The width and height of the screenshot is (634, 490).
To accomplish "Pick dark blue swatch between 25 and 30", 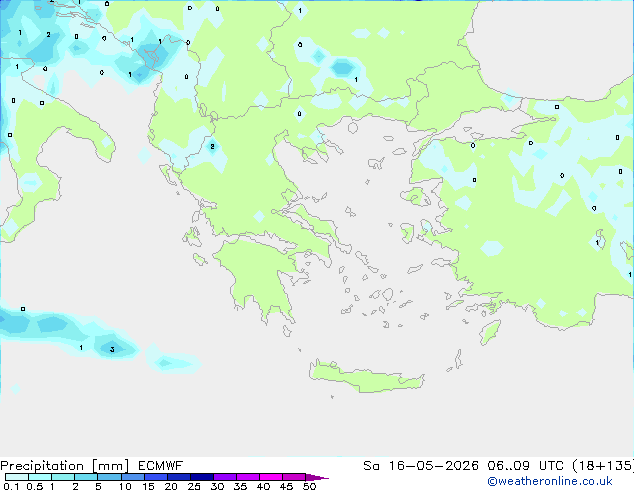I will click(x=202, y=477).
